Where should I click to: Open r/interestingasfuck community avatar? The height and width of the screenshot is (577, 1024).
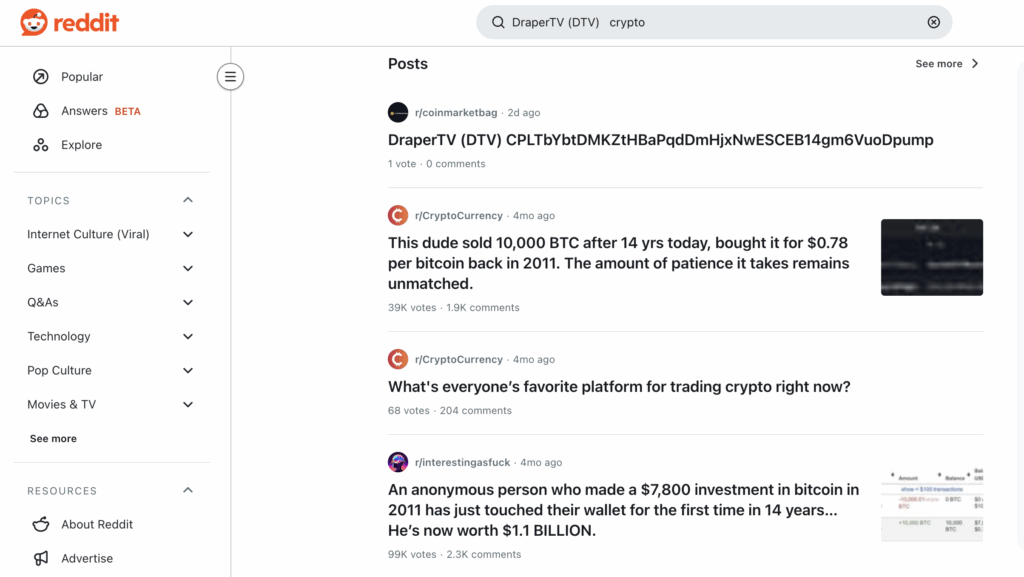398,462
